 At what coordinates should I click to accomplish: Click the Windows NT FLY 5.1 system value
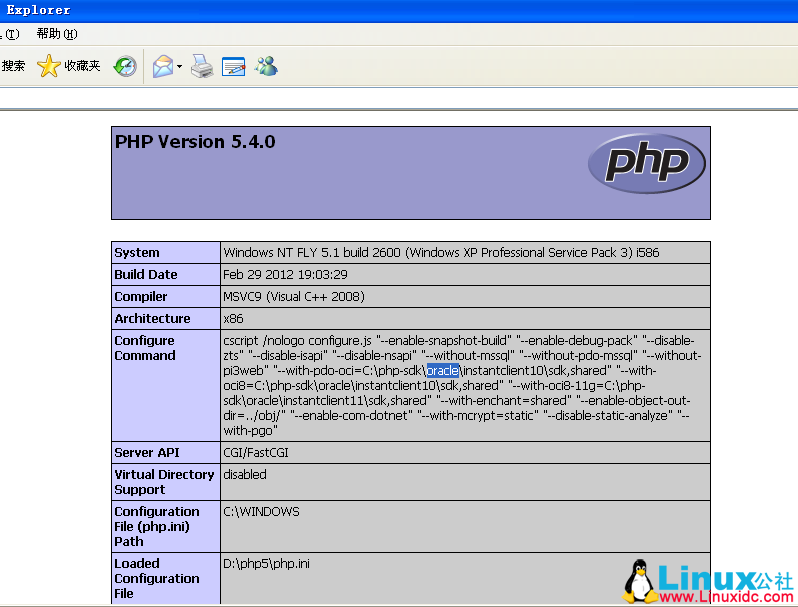coord(441,252)
